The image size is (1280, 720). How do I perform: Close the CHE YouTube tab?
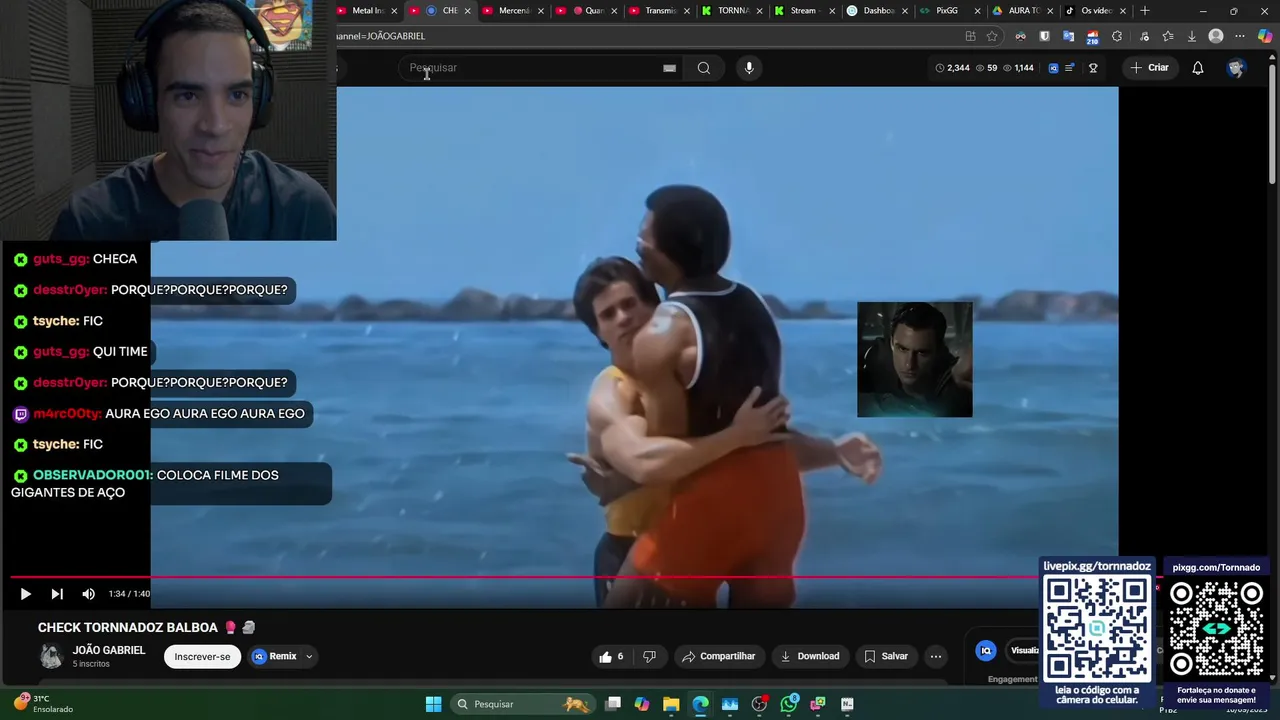coord(467,11)
